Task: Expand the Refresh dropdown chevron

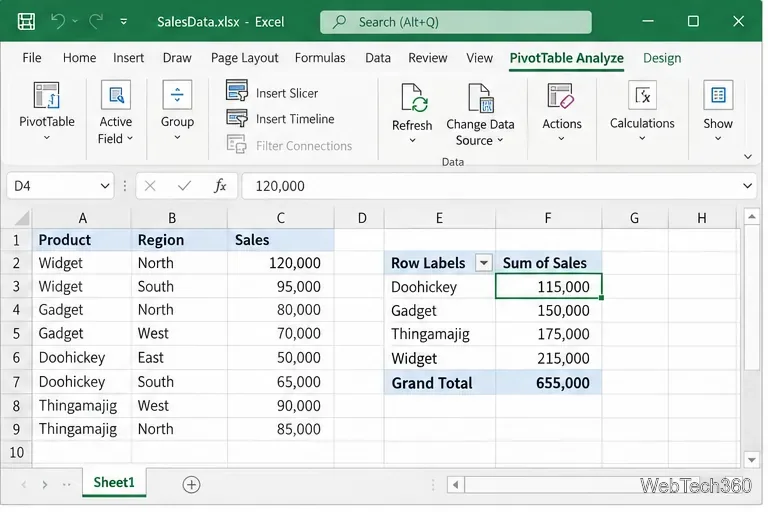Action: 412,141
